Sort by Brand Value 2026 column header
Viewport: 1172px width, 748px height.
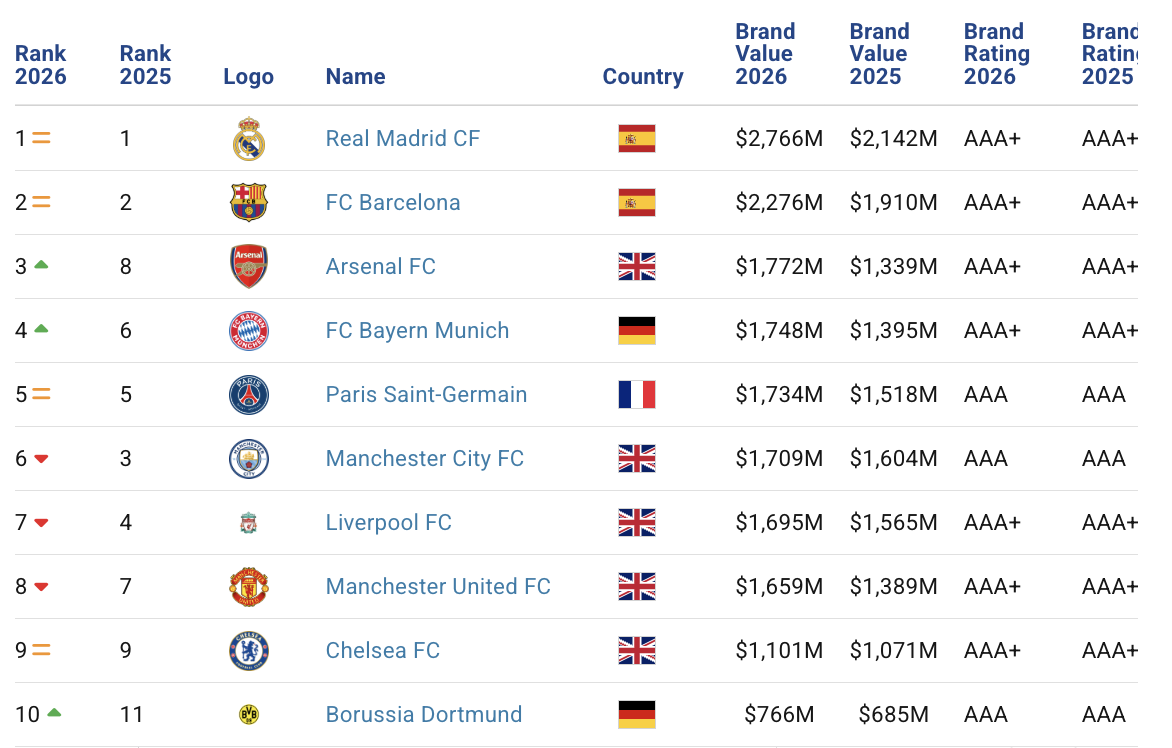765,54
